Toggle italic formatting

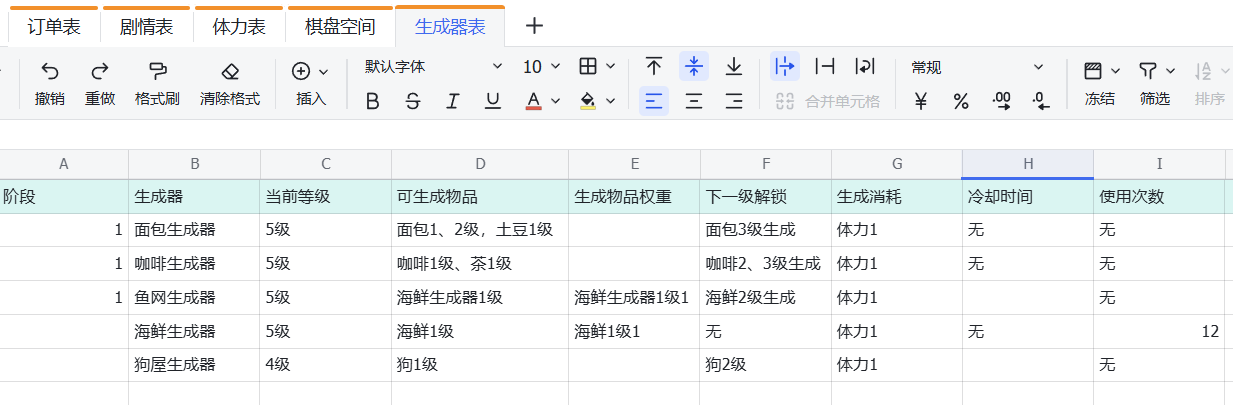[453, 101]
